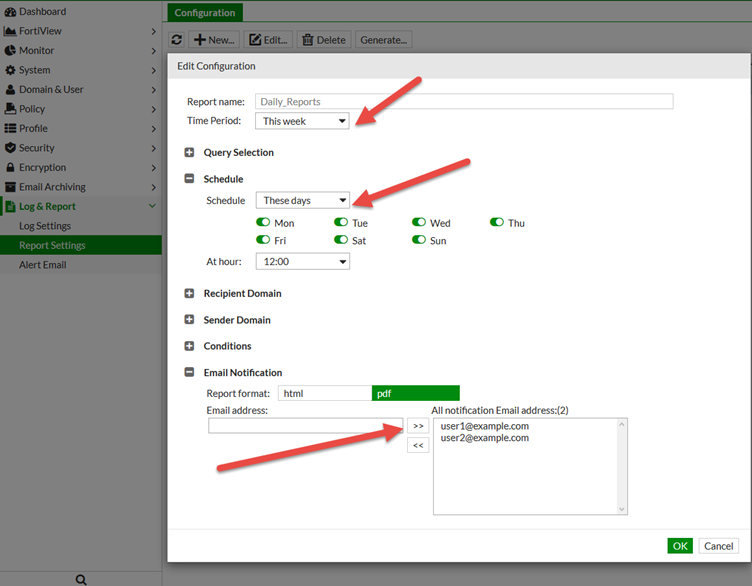Click the << remove email address button
The height and width of the screenshot is (586, 752).
(x=418, y=445)
